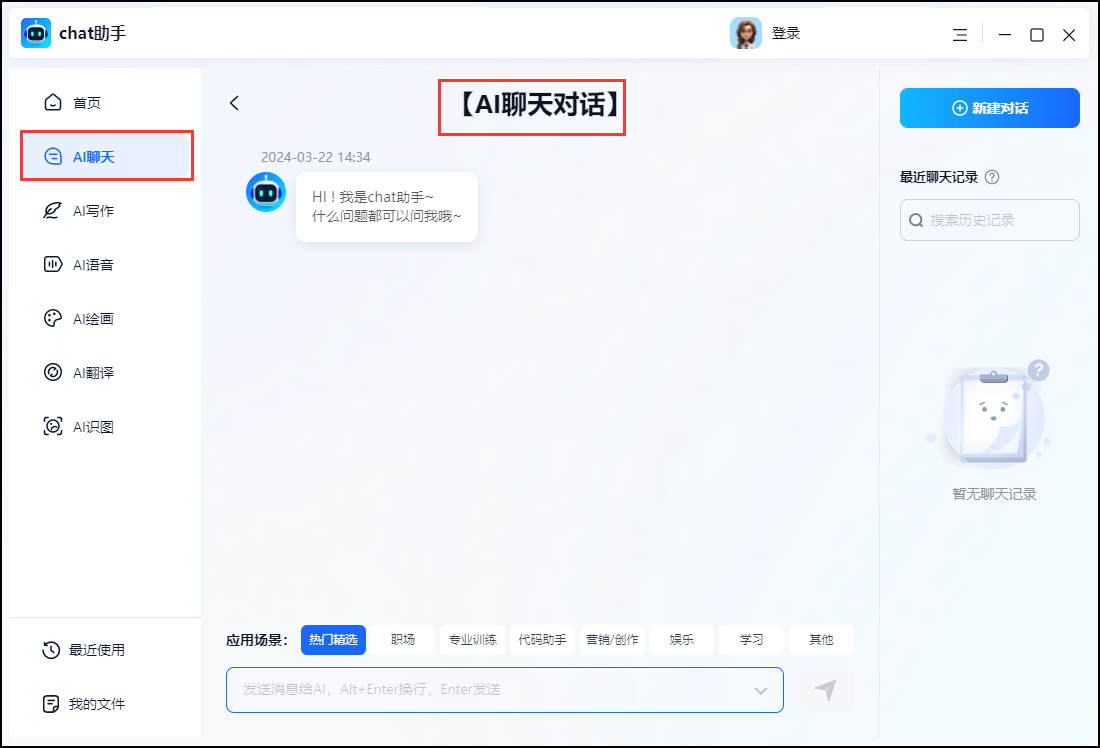
Task: Click the AI识图 image recognition icon
Action: point(53,427)
